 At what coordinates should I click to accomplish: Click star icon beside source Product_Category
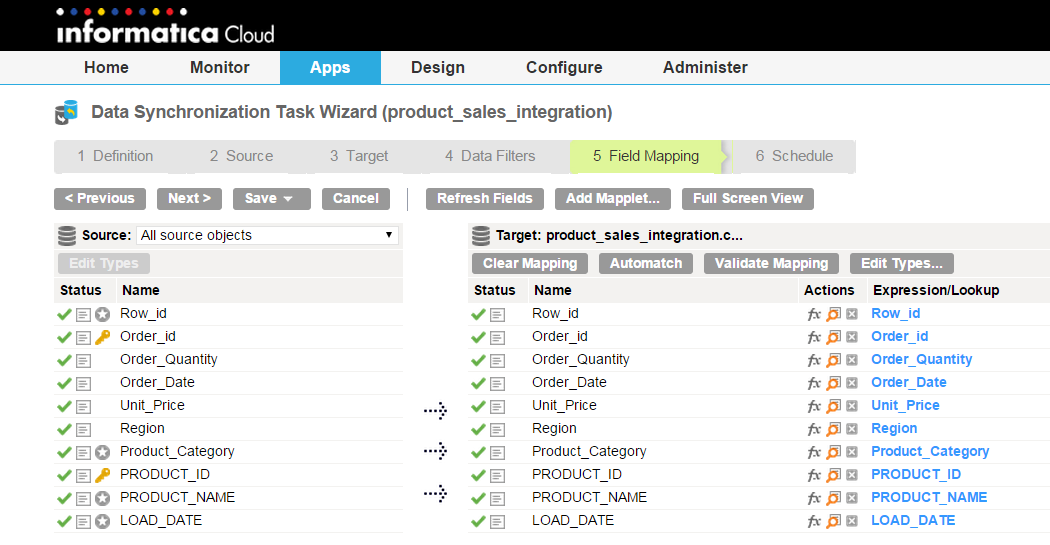point(102,452)
